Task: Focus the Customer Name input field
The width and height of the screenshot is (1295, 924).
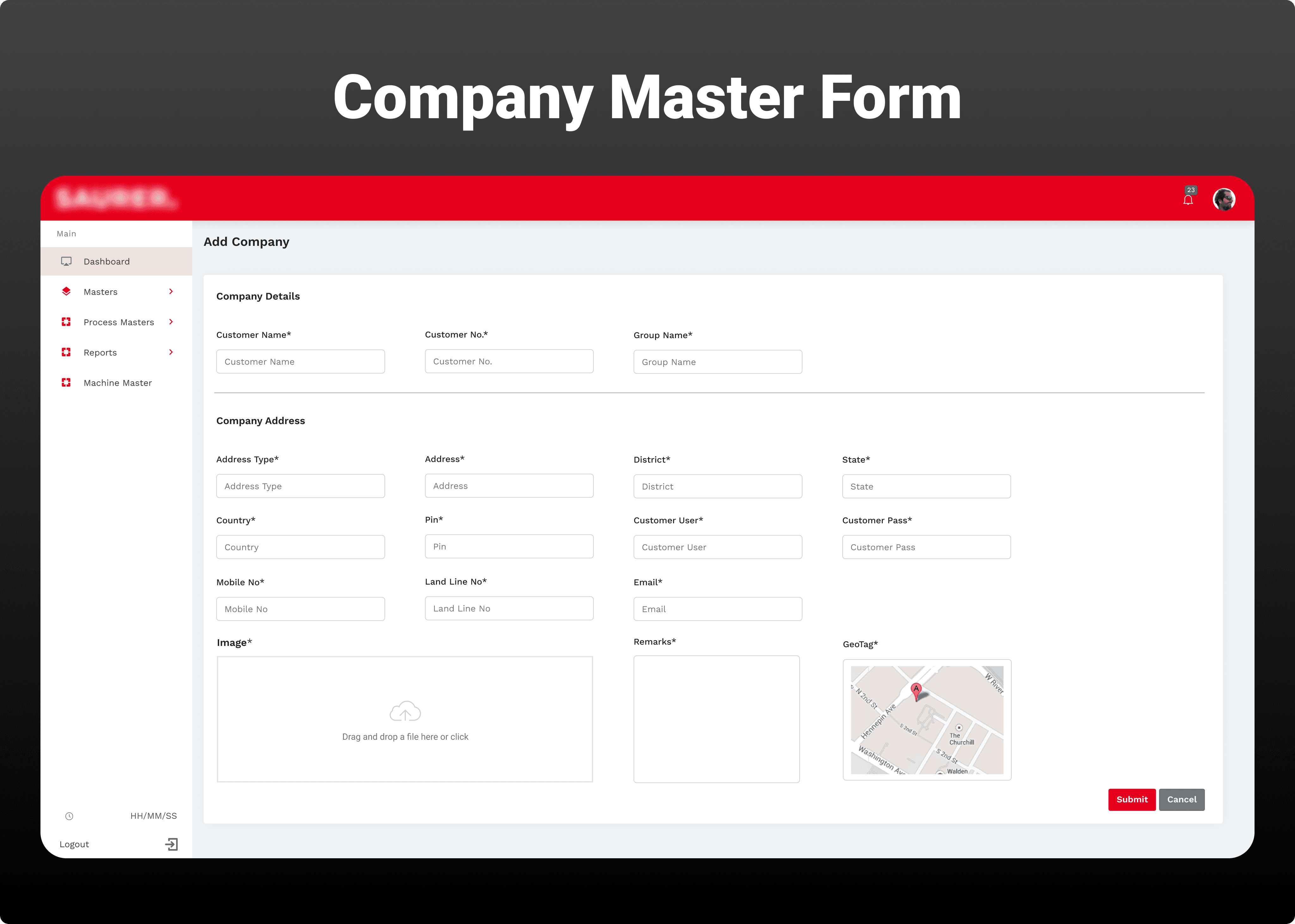Action: [x=300, y=362]
